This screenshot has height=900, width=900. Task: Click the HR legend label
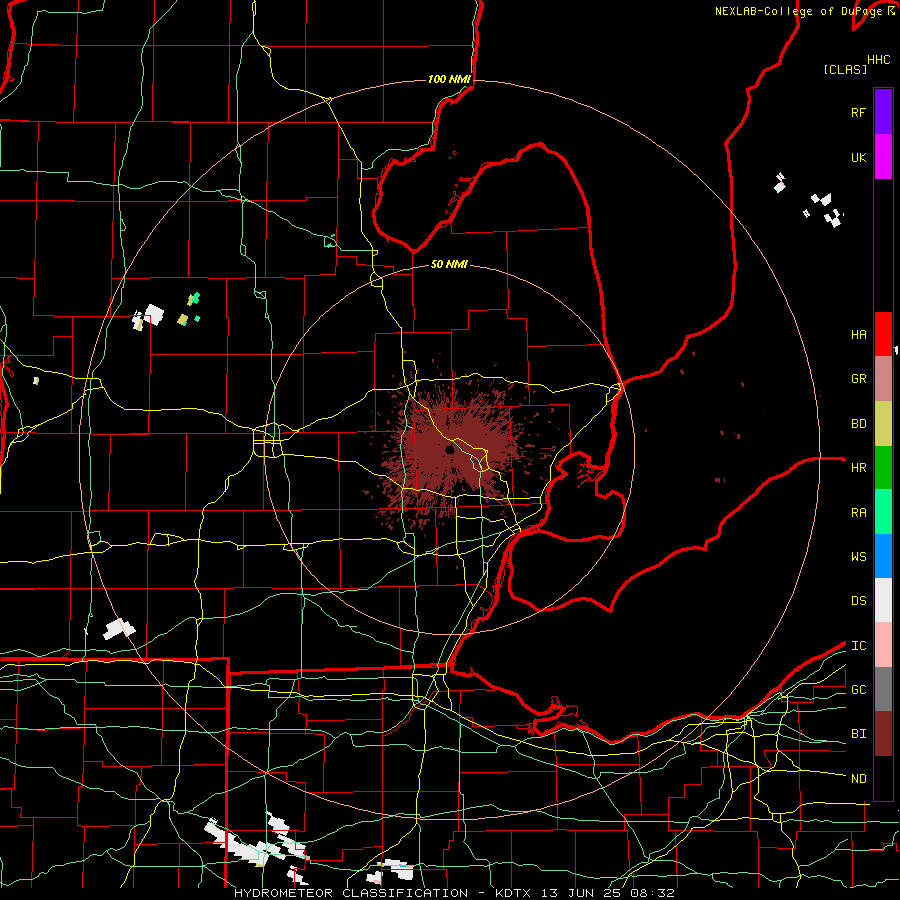click(x=858, y=468)
